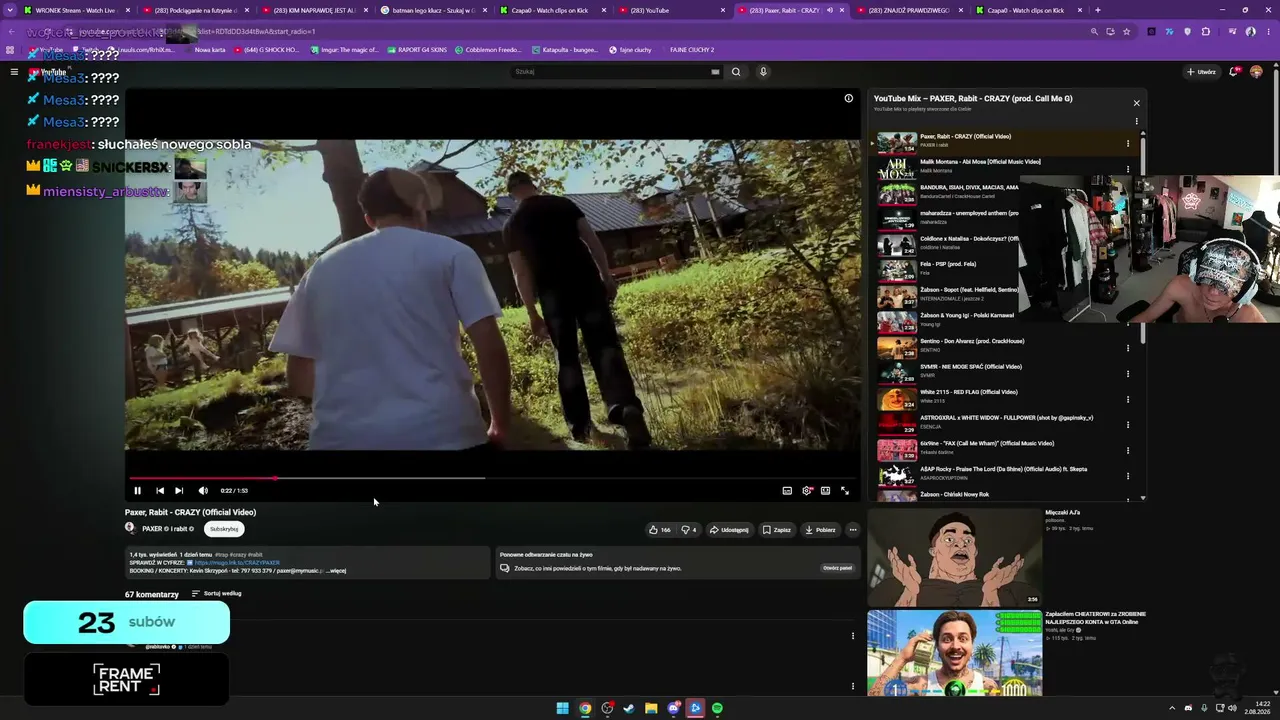Open more actions menu below video
The width and height of the screenshot is (1280, 720).
click(x=853, y=530)
